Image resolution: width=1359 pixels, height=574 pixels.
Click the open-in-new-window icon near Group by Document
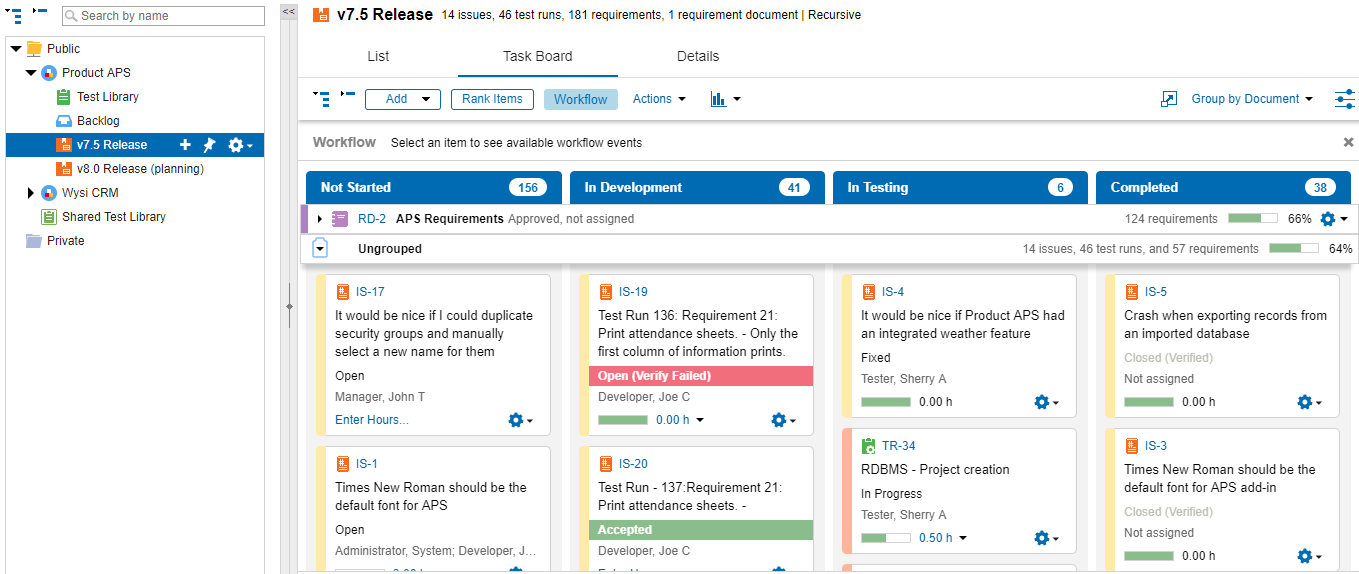(x=1169, y=99)
